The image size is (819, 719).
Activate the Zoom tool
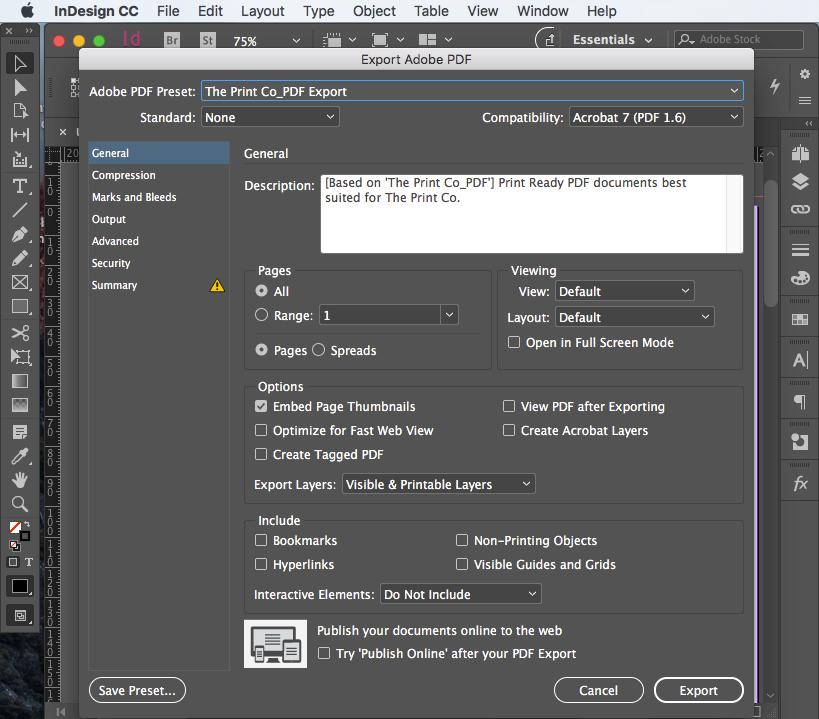[x=20, y=504]
